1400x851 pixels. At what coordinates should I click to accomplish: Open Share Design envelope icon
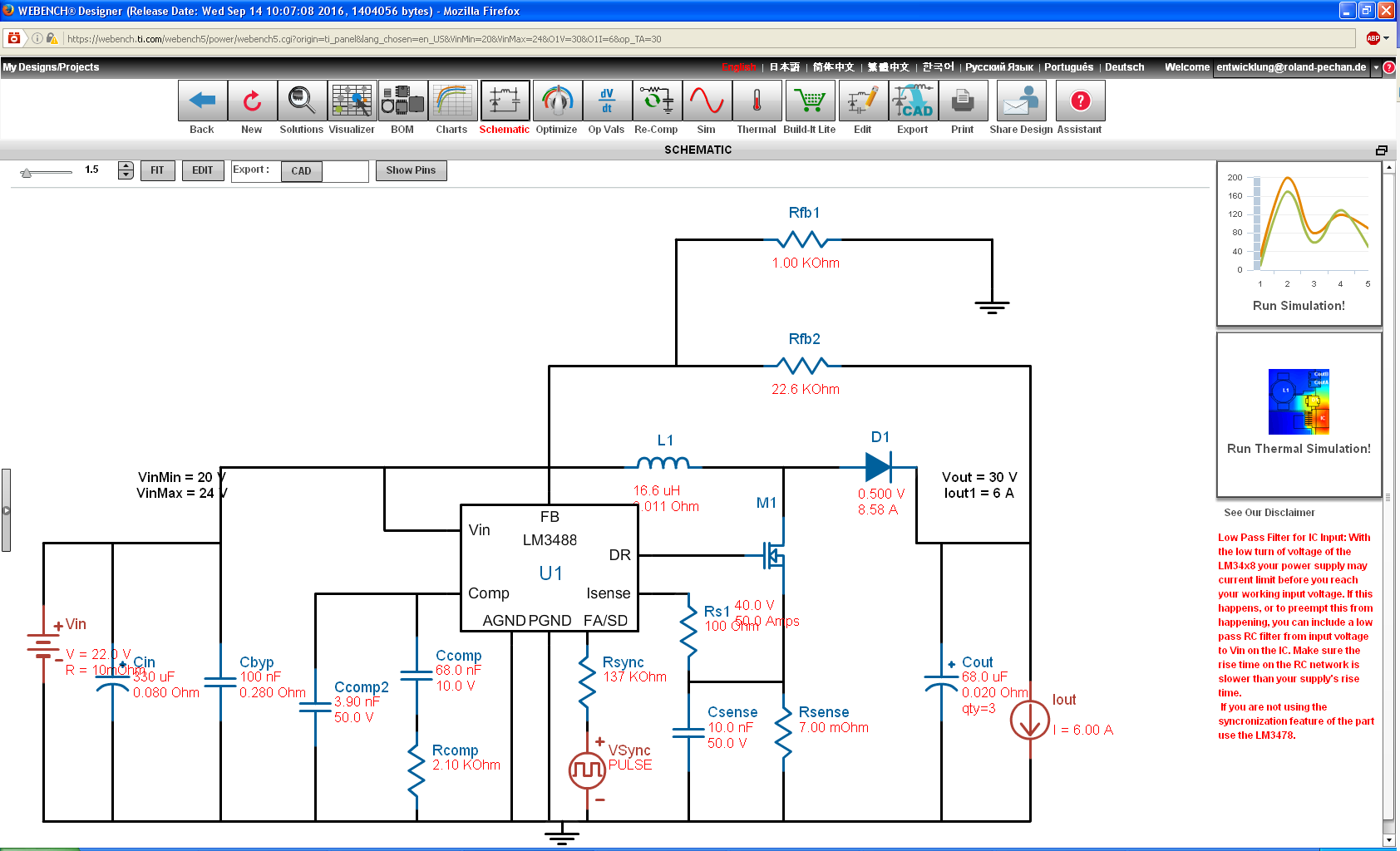point(1021,101)
